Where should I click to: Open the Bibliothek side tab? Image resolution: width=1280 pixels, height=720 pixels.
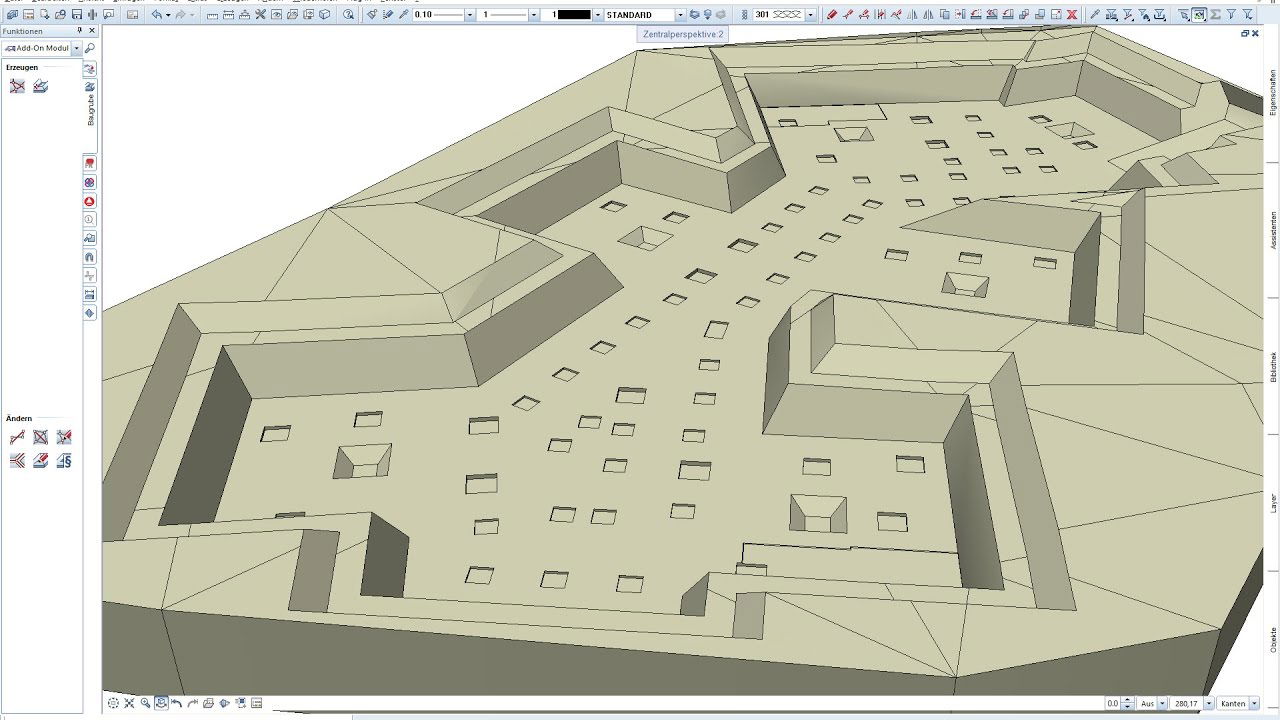[x=1273, y=366]
